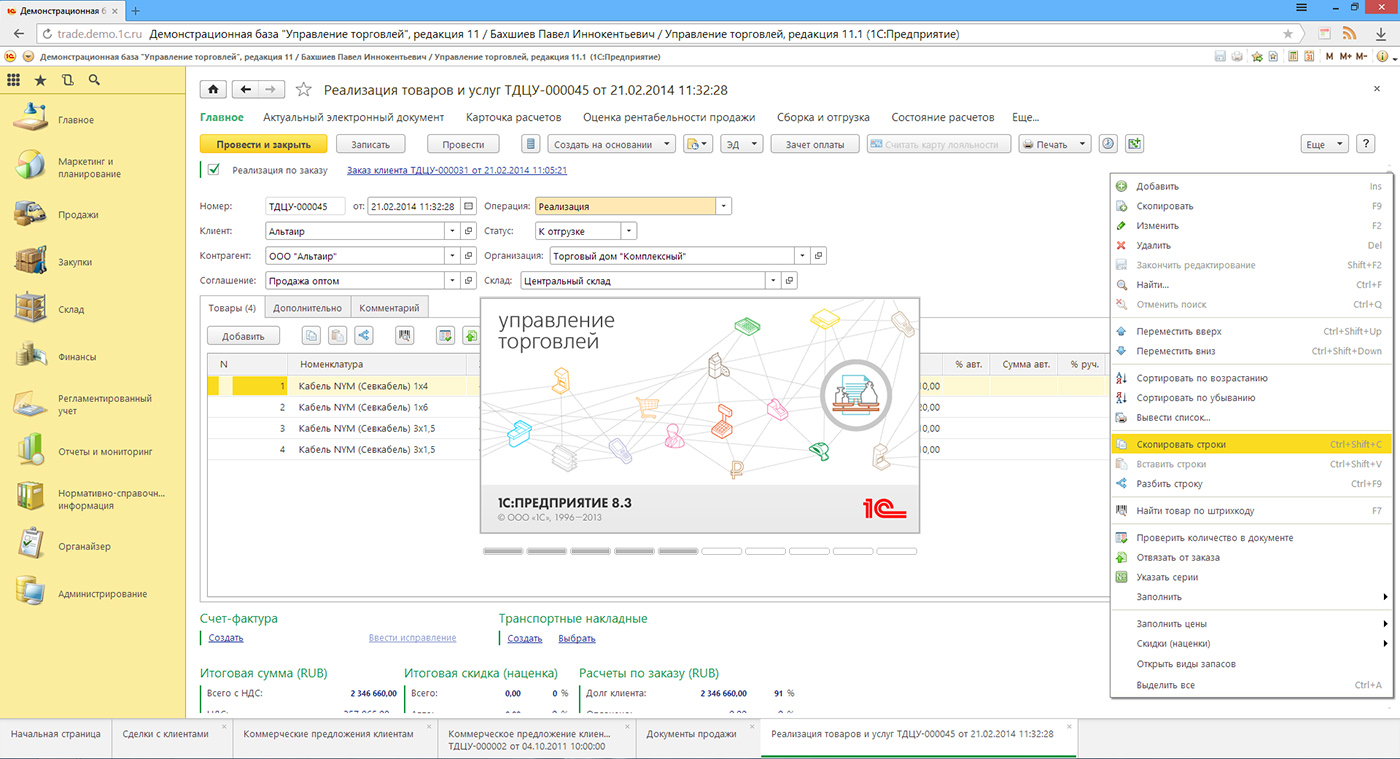Expand Заполнить submenu in context menu

1250,597
